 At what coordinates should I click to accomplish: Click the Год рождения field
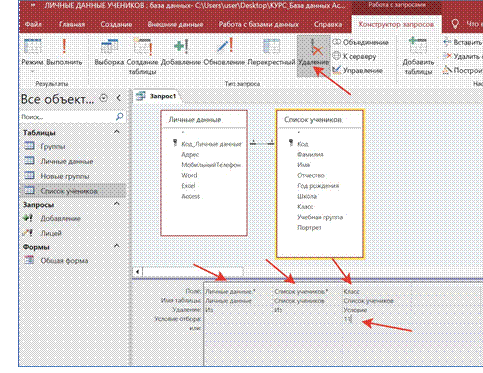tap(318, 186)
